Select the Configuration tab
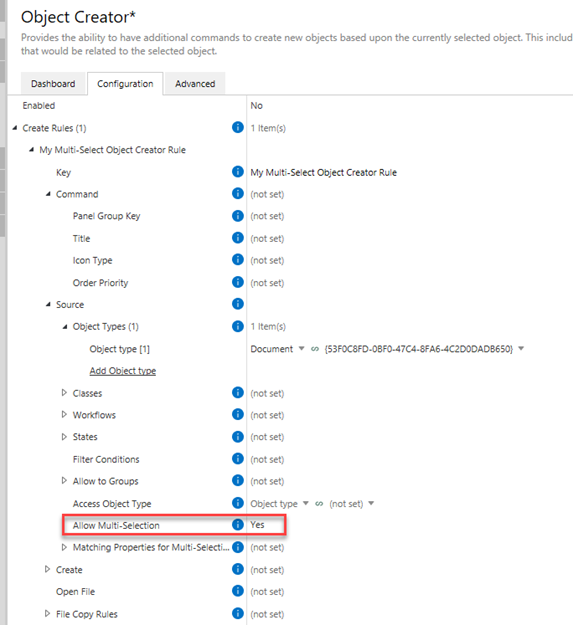This screenshot has height=625, width=573. (125, 84)
